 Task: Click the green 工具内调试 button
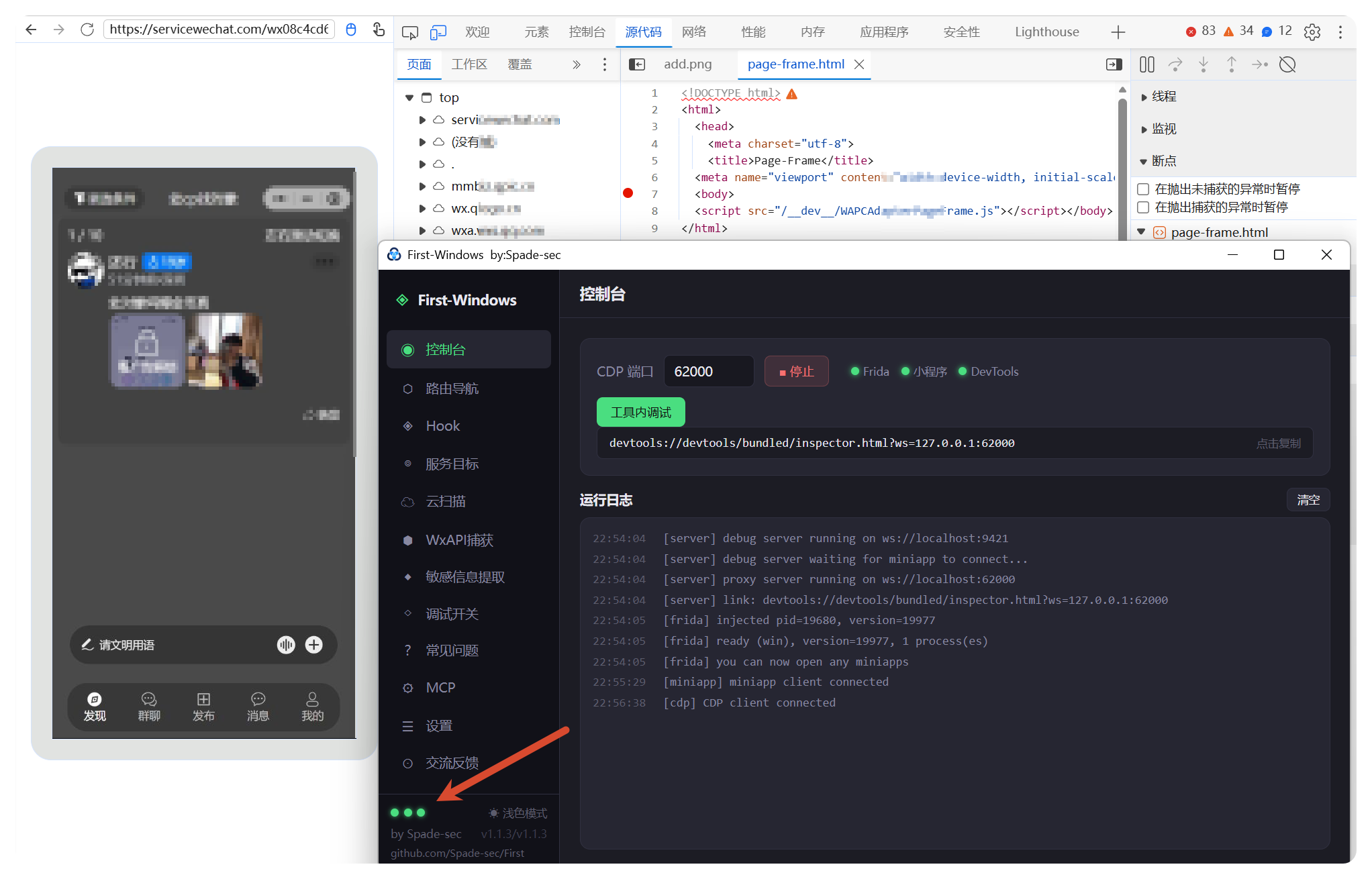[641, 412]
